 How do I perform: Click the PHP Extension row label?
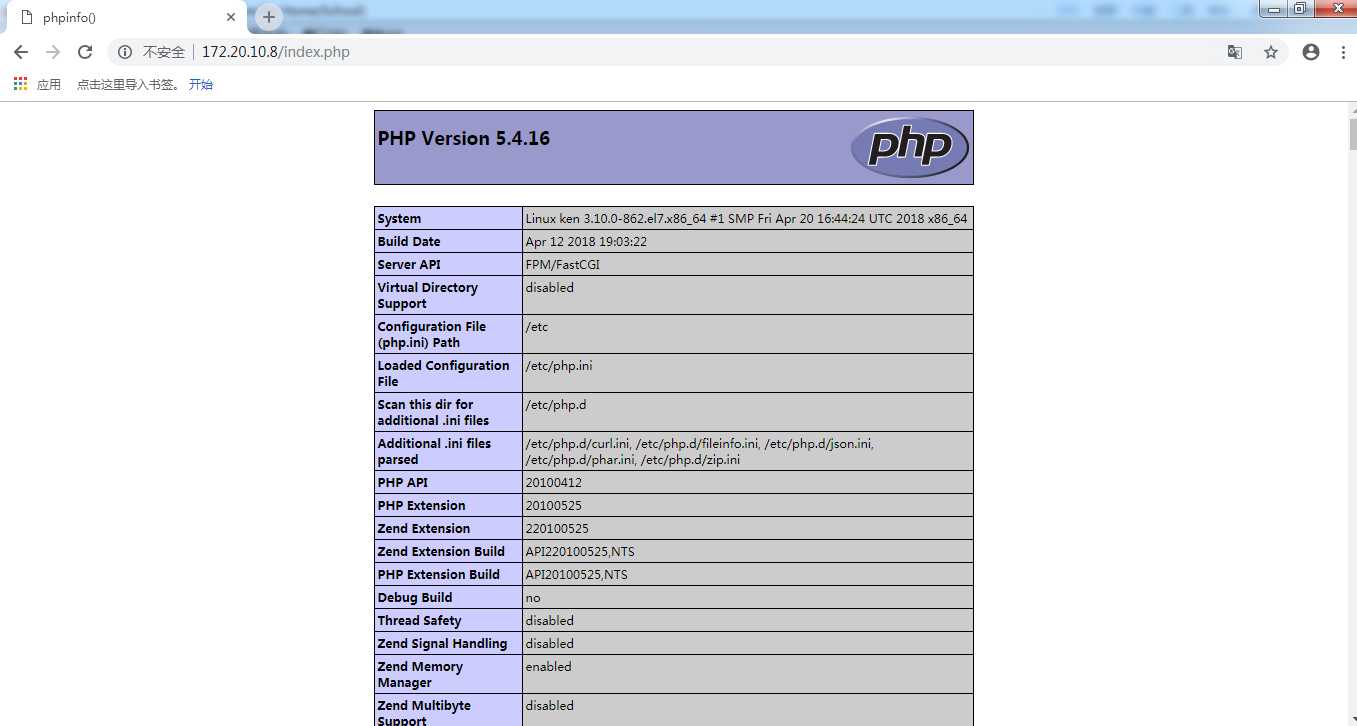pyautogui.click(x=421, y=506)
